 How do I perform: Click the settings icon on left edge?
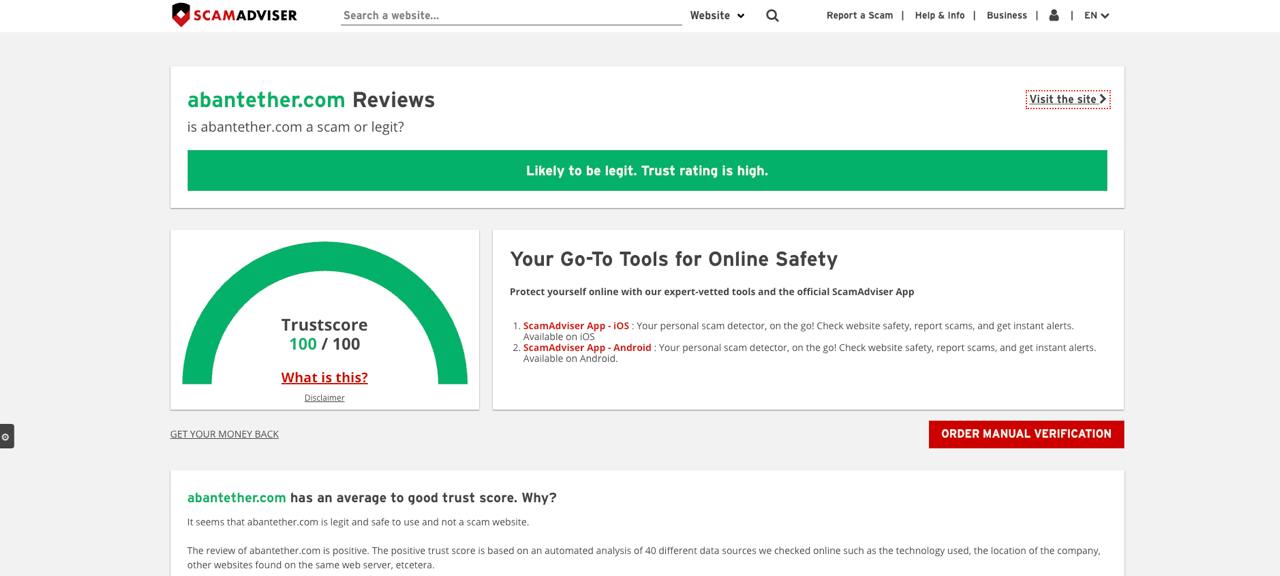coord(6,436)
